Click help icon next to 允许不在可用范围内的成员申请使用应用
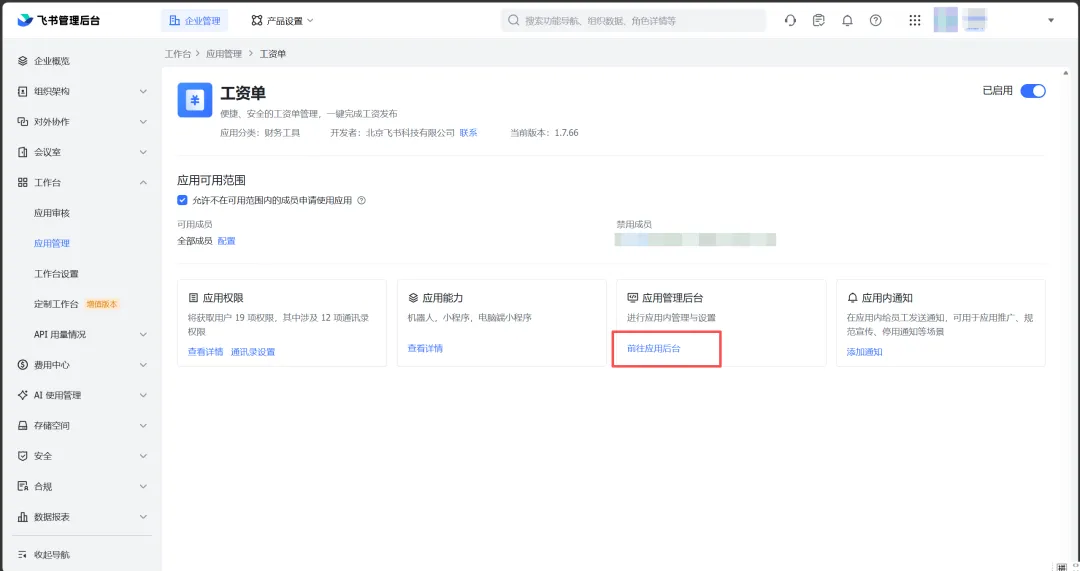This screenshot has height=571, width=1080. click(x=362, y=200)
